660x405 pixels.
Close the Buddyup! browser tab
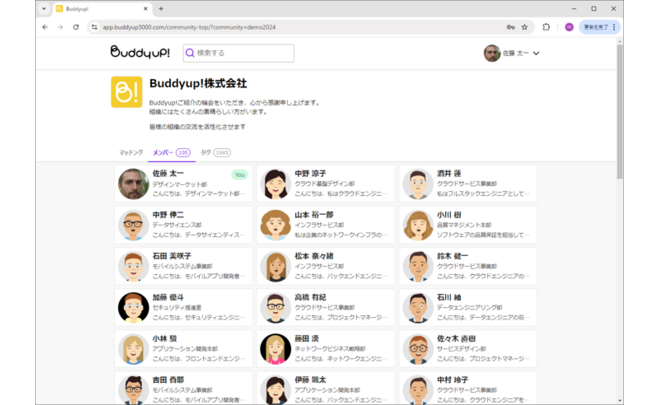tap(146, 8)
